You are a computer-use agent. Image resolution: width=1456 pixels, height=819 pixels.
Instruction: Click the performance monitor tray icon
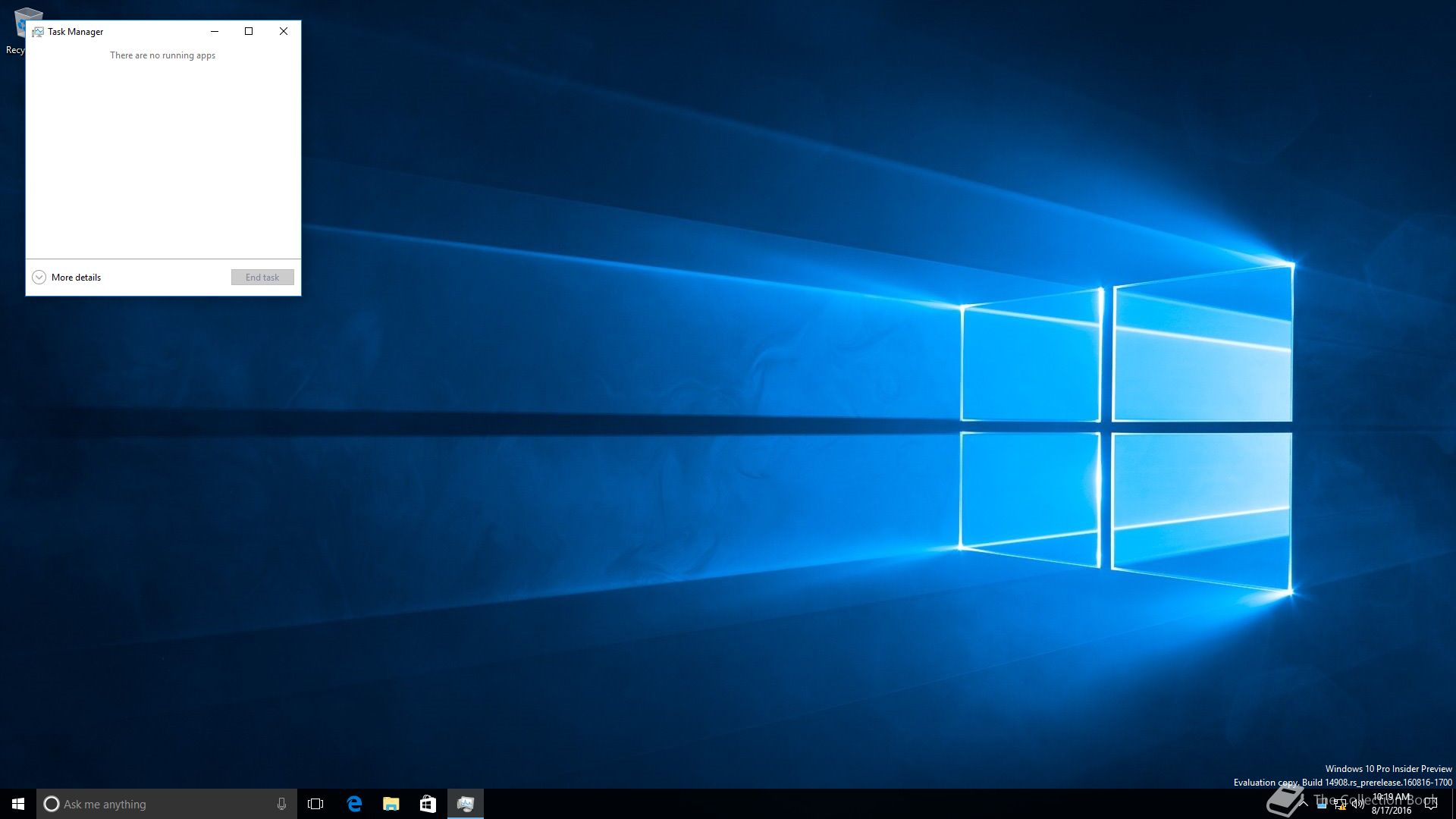(1322, 804)
